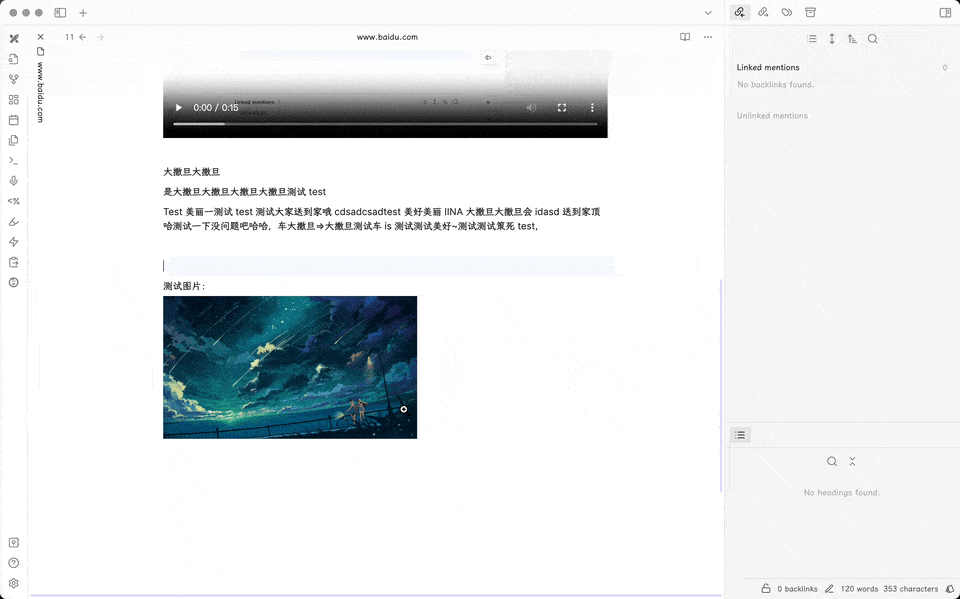960x599 pixels.
Task: Change backlinks sort order icon
Action: tap(852, 39)
